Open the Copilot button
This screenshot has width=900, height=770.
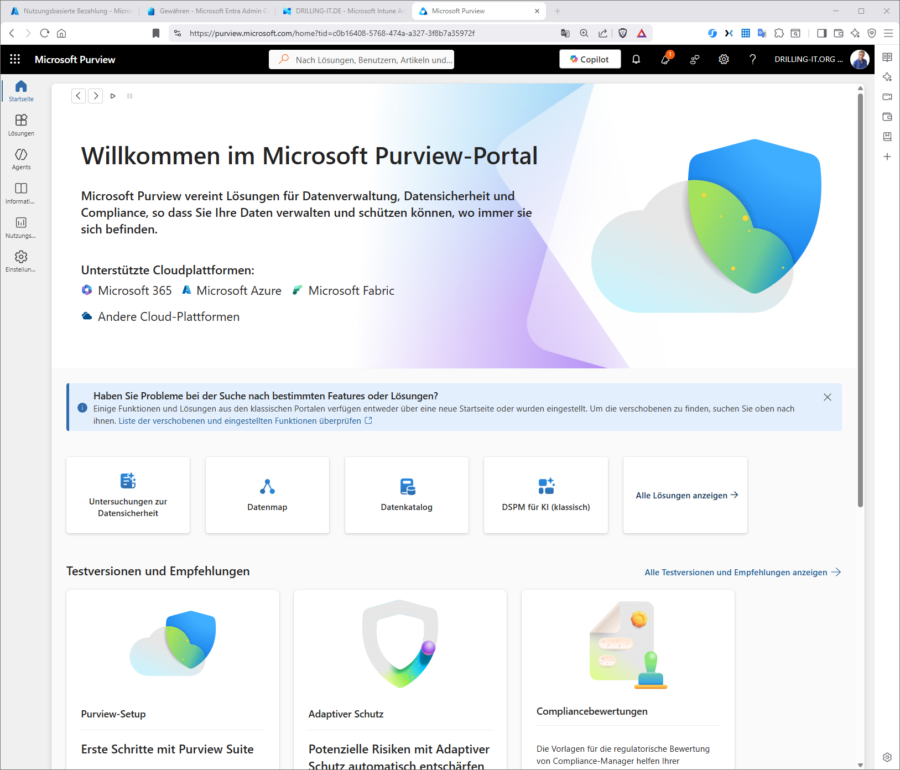point(589,59)
